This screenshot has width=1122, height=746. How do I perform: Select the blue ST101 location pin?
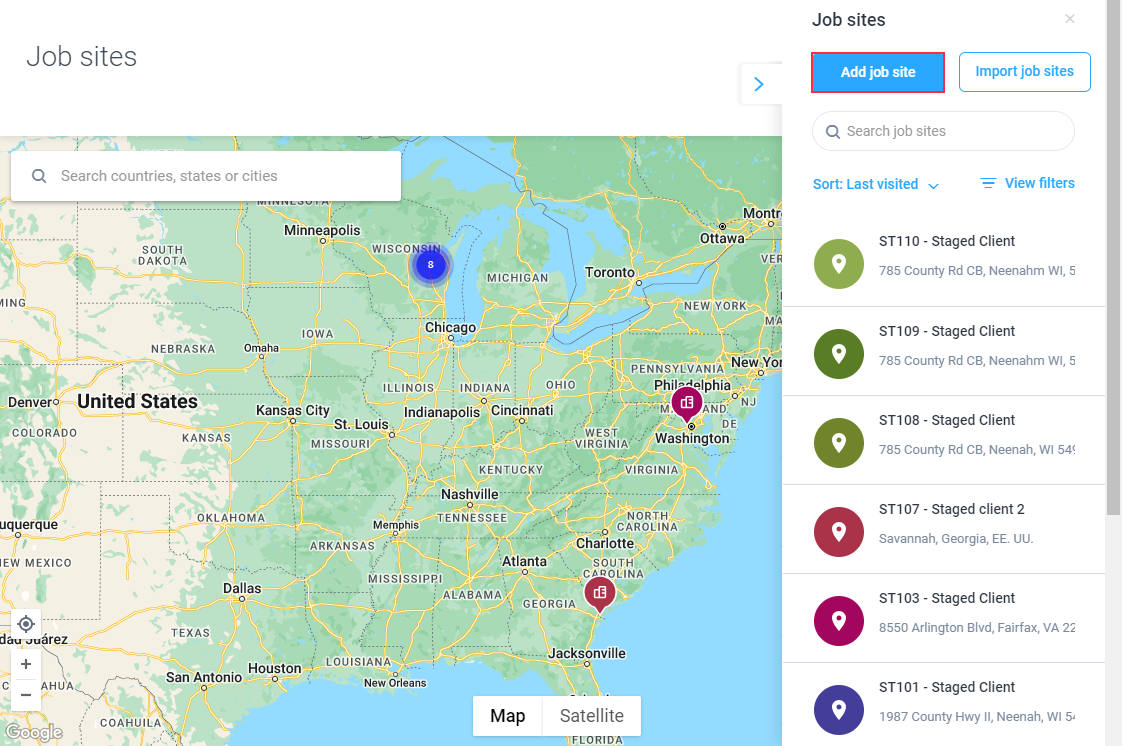tap(838, 709)
